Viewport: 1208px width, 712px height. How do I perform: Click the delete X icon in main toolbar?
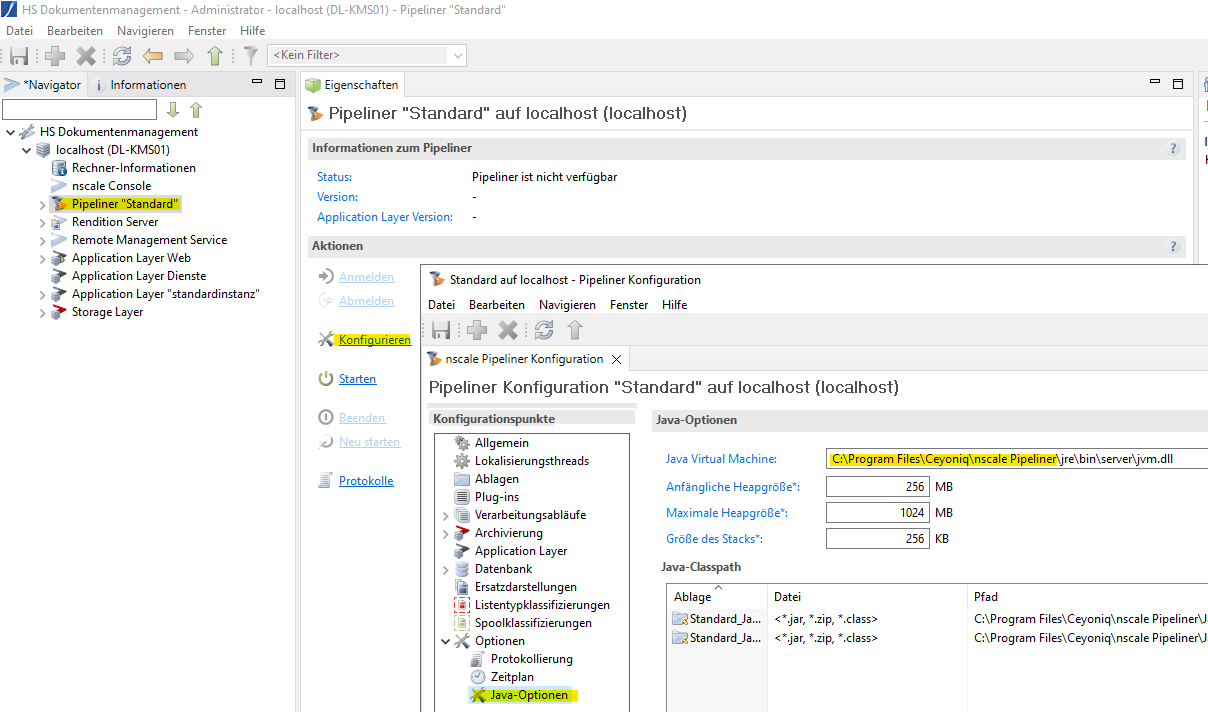87,56
